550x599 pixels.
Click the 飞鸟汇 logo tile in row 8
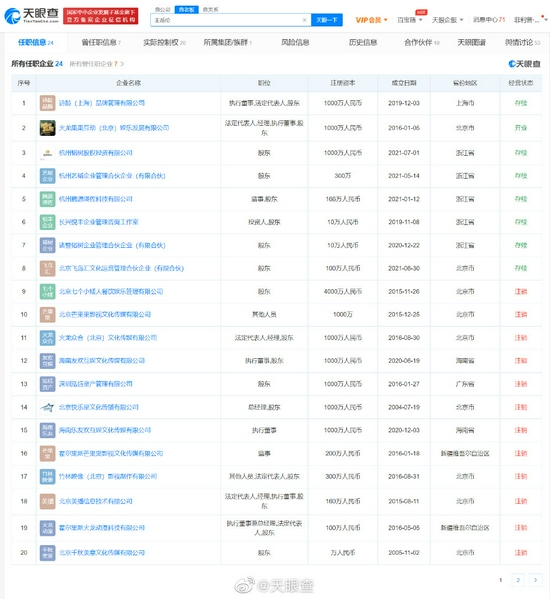pyautogui.click(x=47, y=268)
